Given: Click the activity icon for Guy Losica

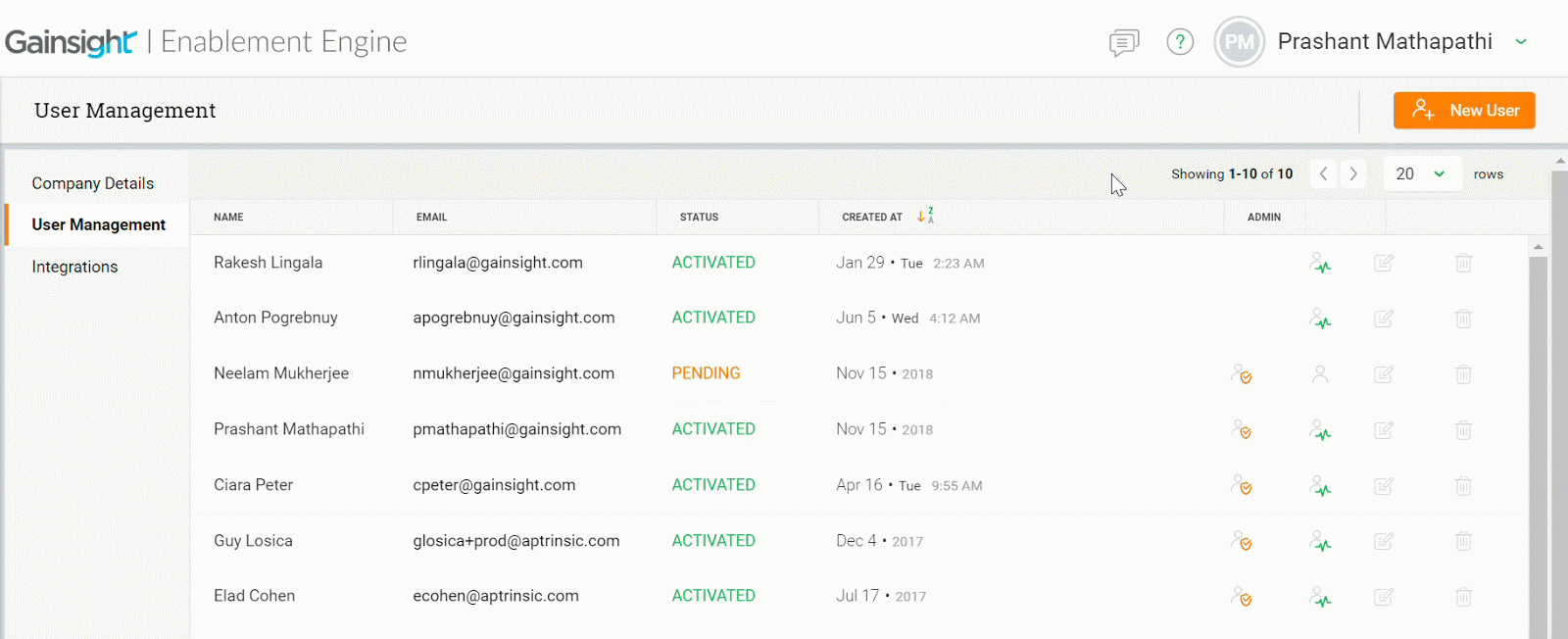Looking at the screenshot, I should coord(1321,542).
